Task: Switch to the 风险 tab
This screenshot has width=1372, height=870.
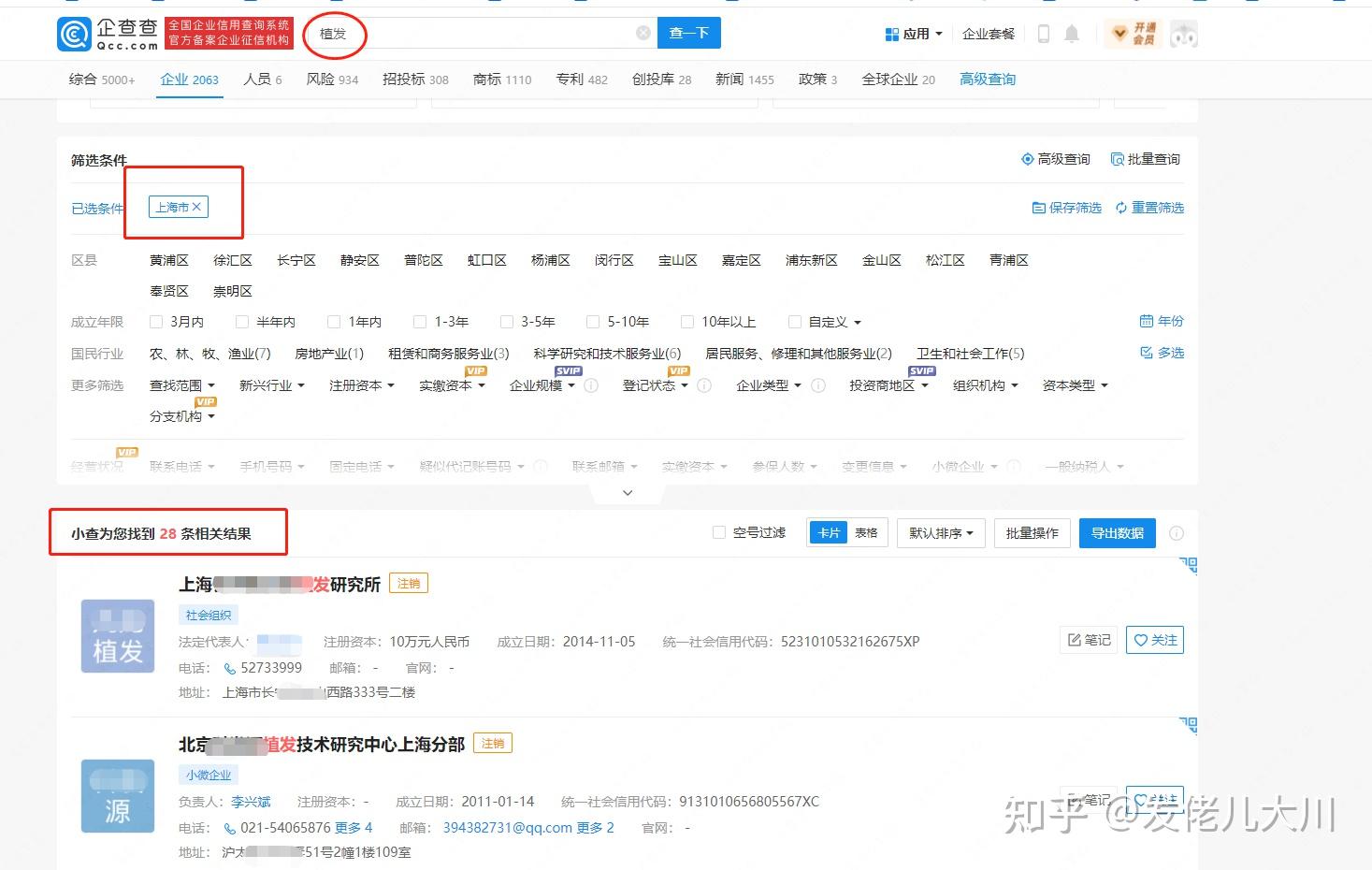Action: click(x=332, y=80)
